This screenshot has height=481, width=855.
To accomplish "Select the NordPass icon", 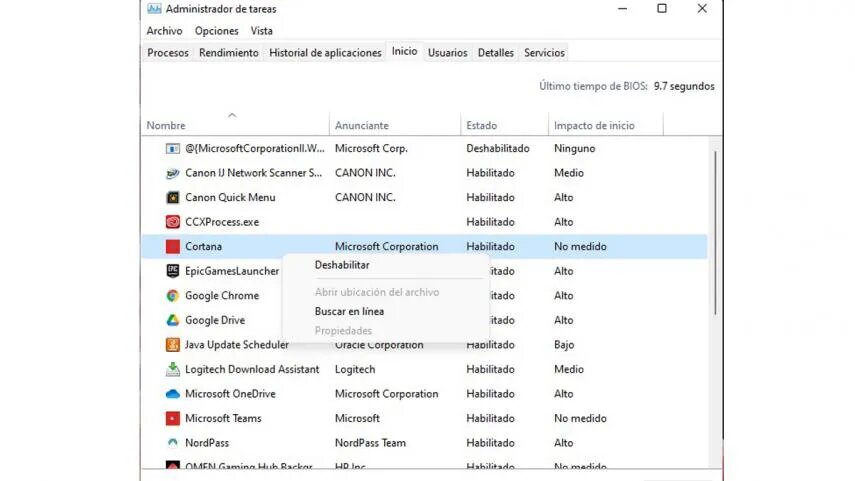I will [x=173, y=443].
